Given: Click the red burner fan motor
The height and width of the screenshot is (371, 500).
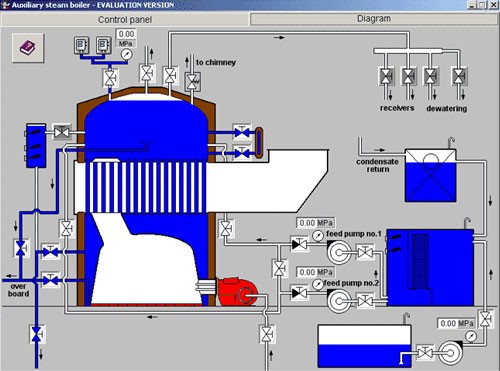Looking at the screenshot, I should 238,292.
